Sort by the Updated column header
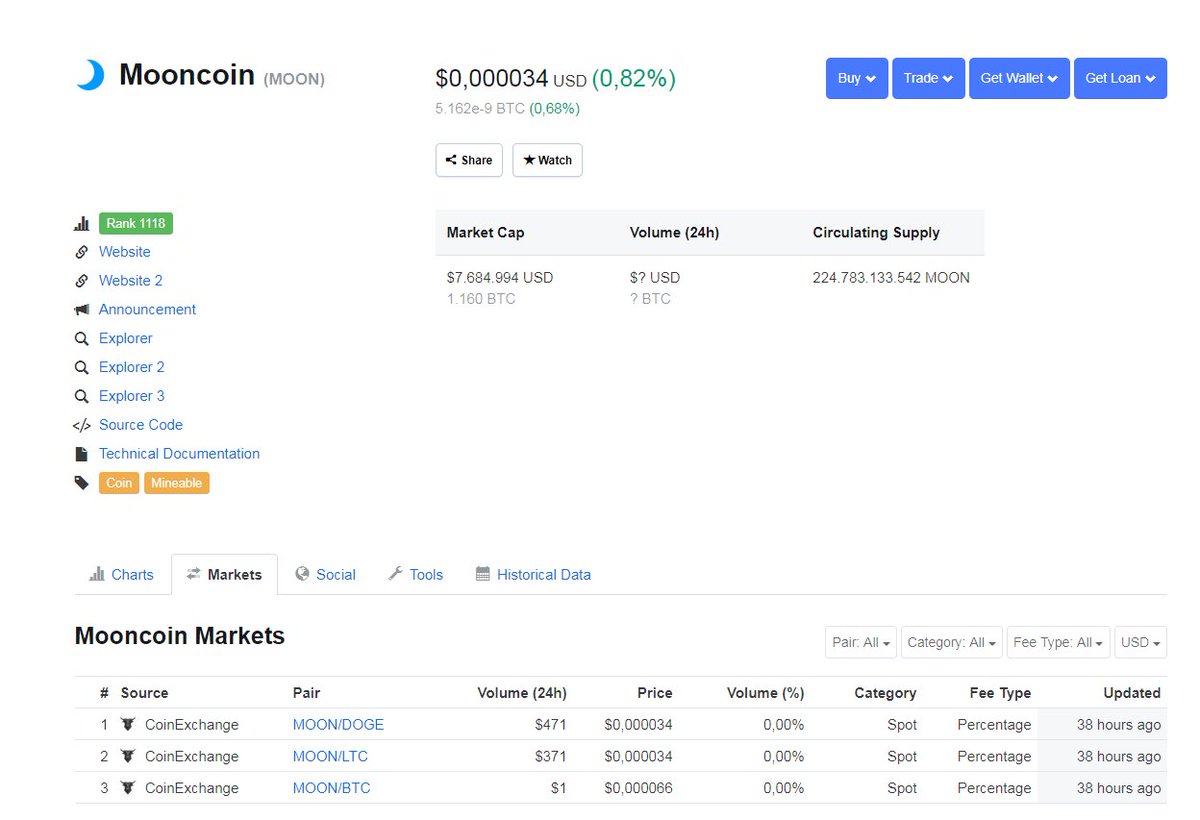The image size is (1200, 820). [x=1132, y=693]
